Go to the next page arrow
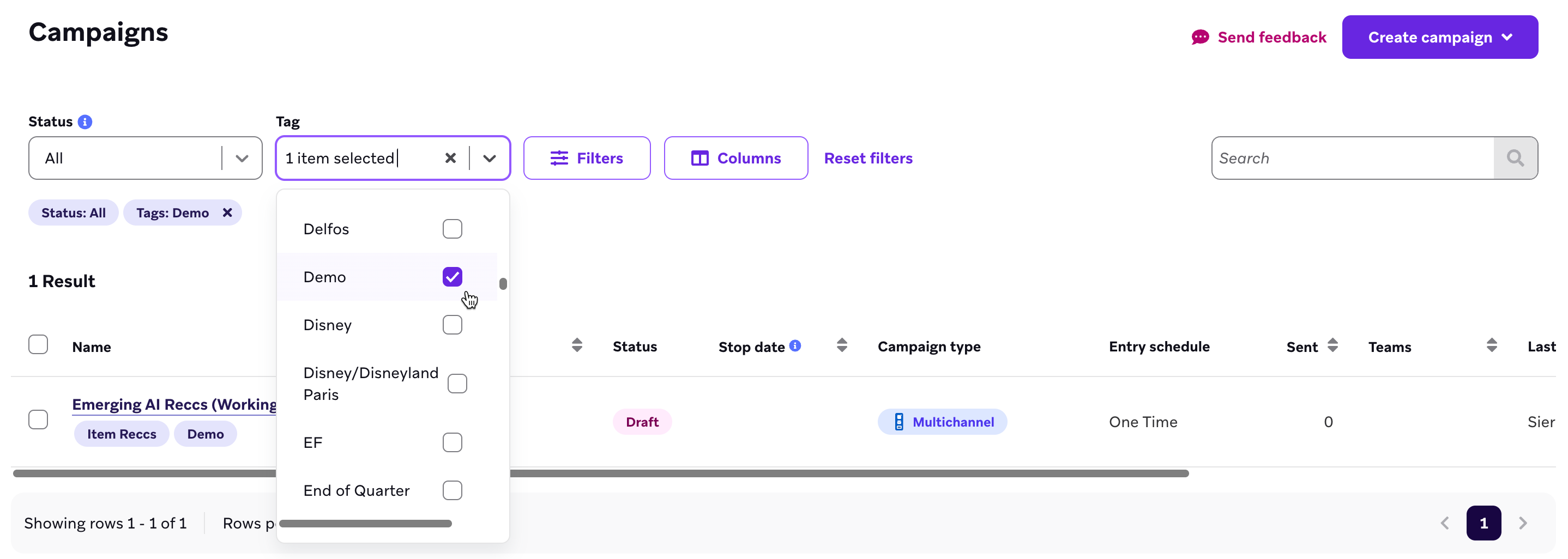Screen dimensions: 1568x559 [1522, 523]
